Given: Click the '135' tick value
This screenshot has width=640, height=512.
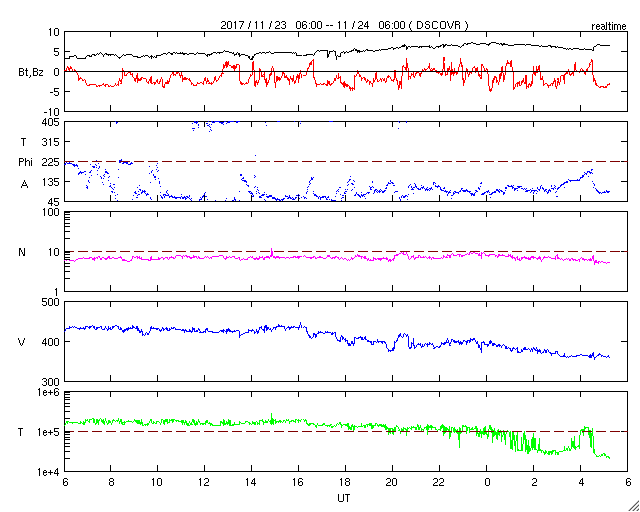Looking at the screenshot, I should 51,182.
